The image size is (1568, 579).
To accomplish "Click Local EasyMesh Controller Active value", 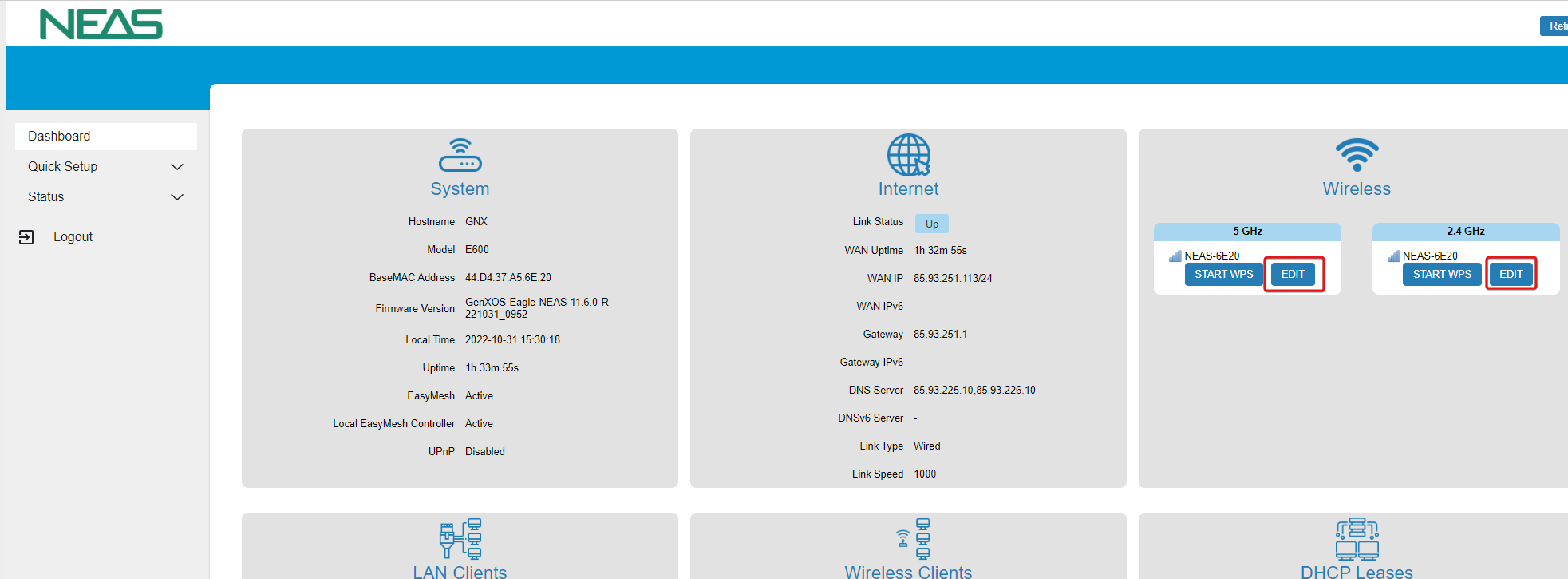I will pyautogui.click(x=479, y=424).
